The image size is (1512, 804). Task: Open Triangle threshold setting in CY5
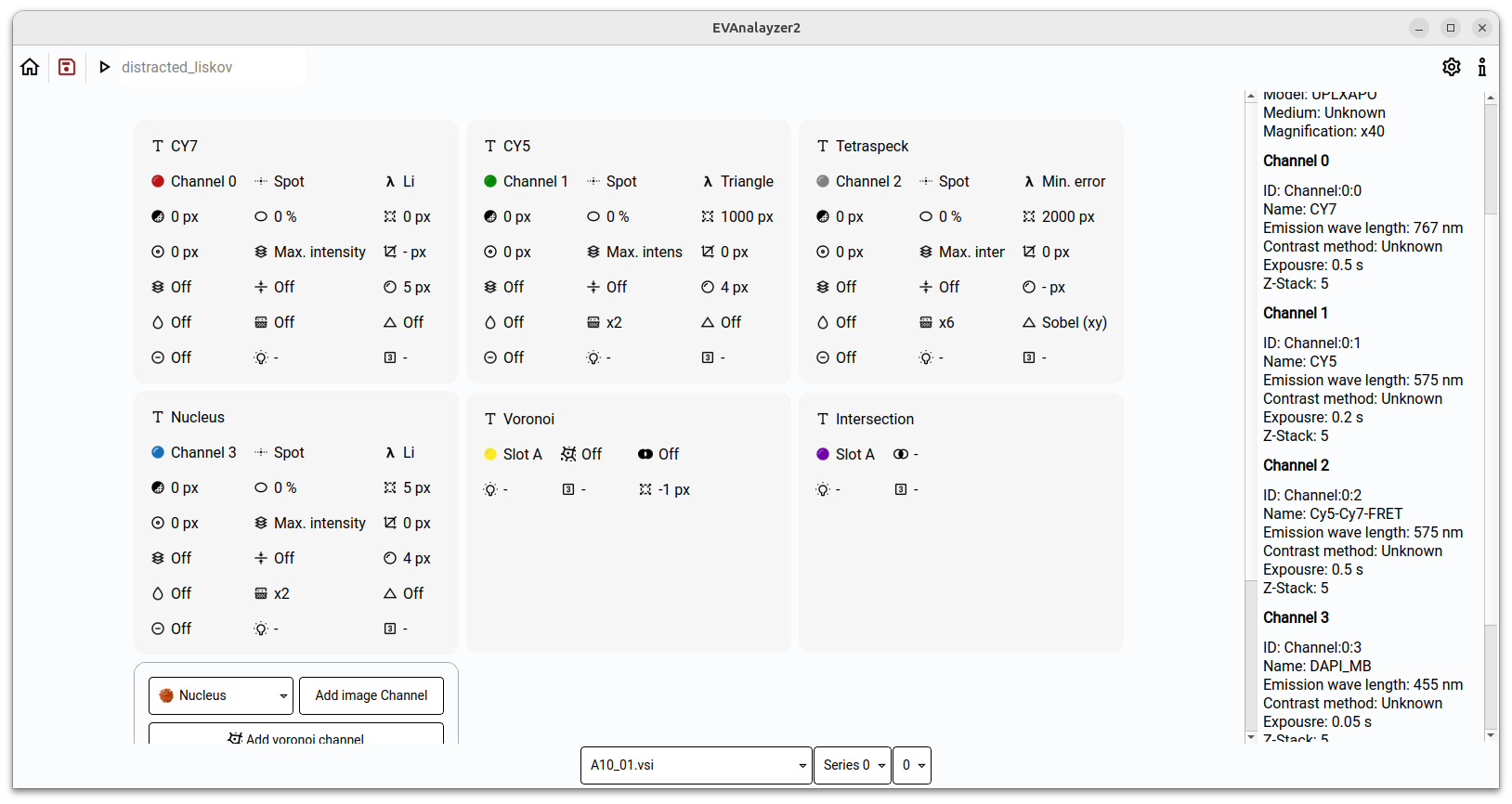(x=738, y=181)
